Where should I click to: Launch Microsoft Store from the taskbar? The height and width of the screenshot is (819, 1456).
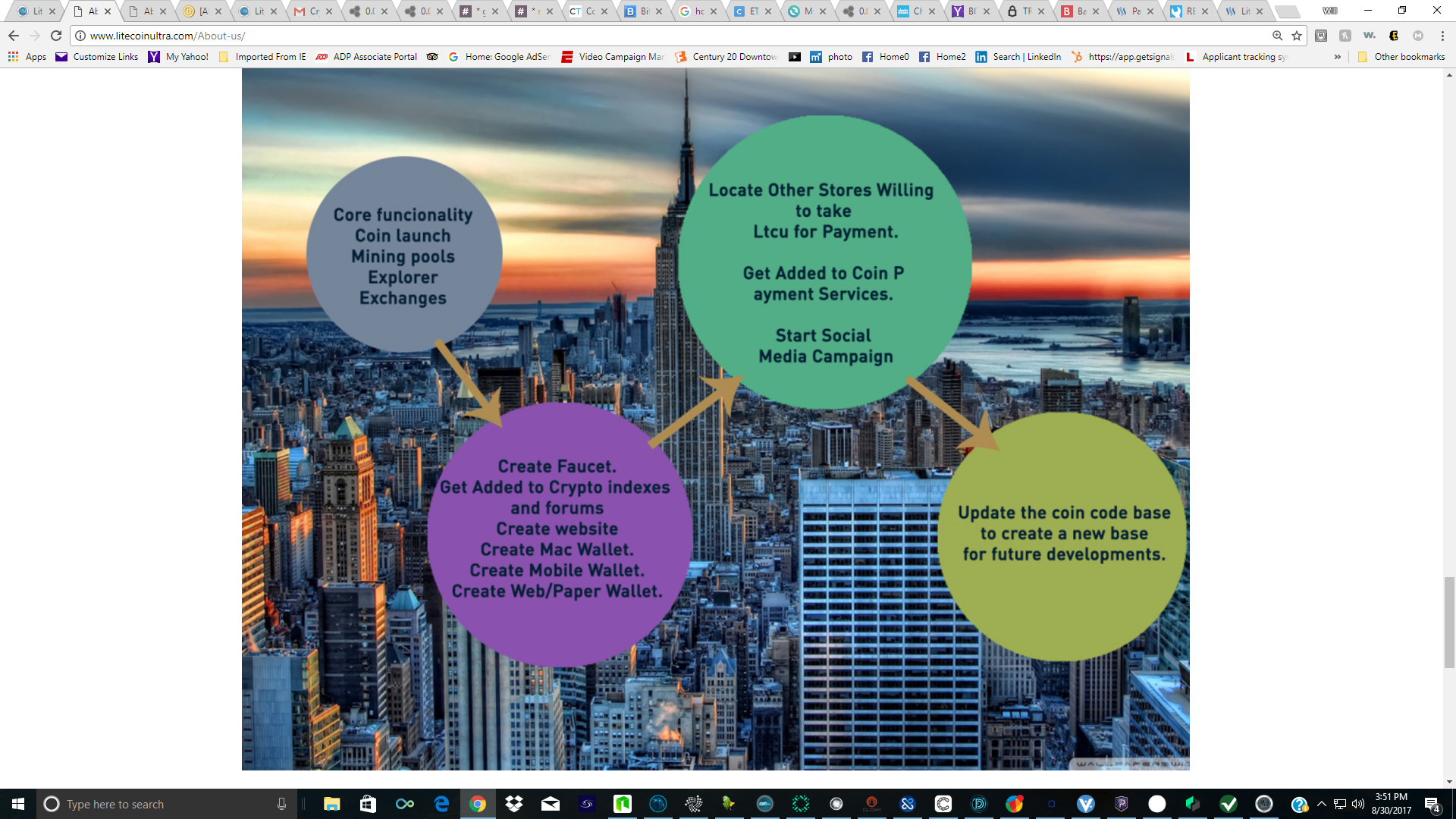tap(368, 804)
